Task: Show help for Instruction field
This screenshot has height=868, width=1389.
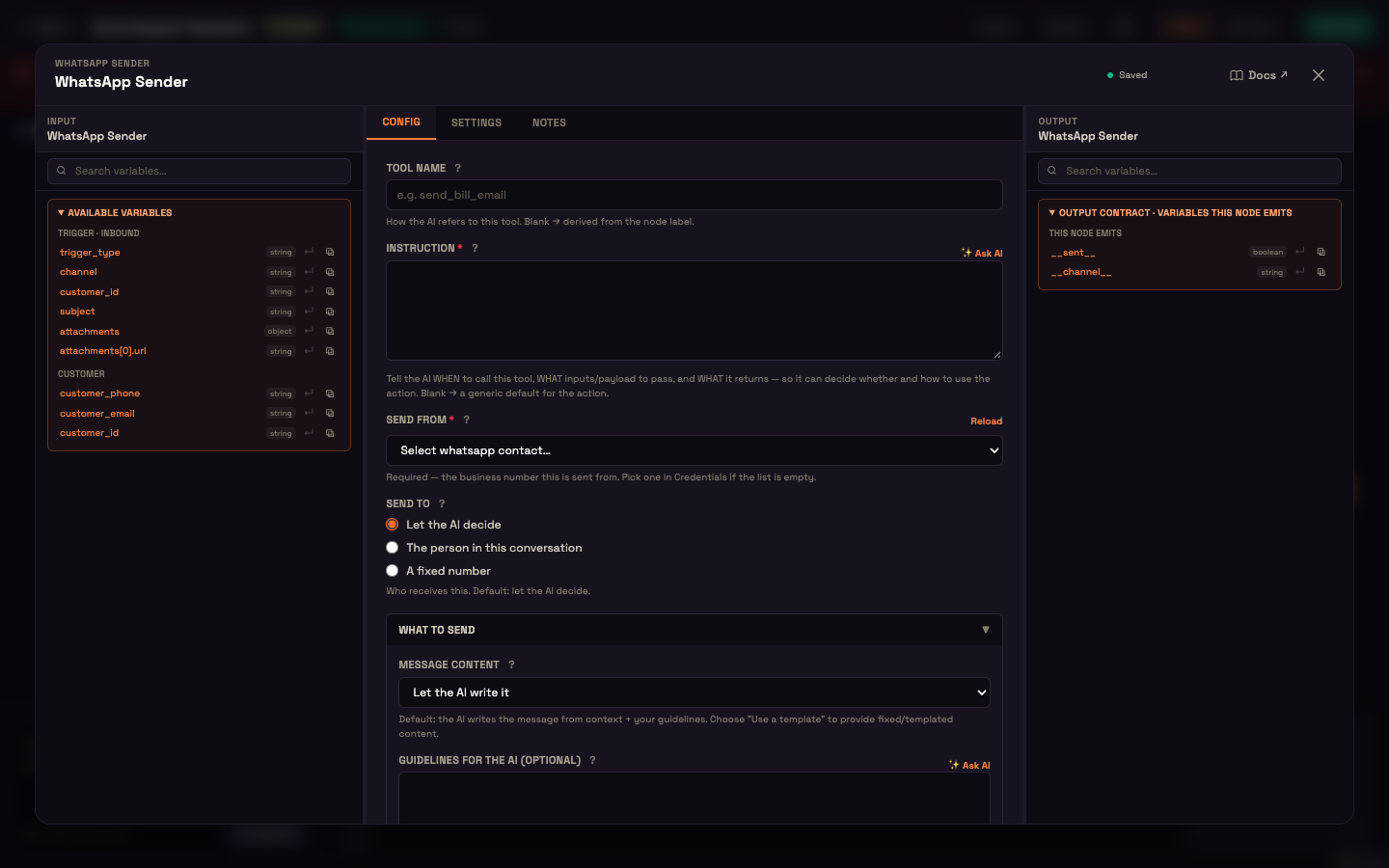Action: click(475, 248)
